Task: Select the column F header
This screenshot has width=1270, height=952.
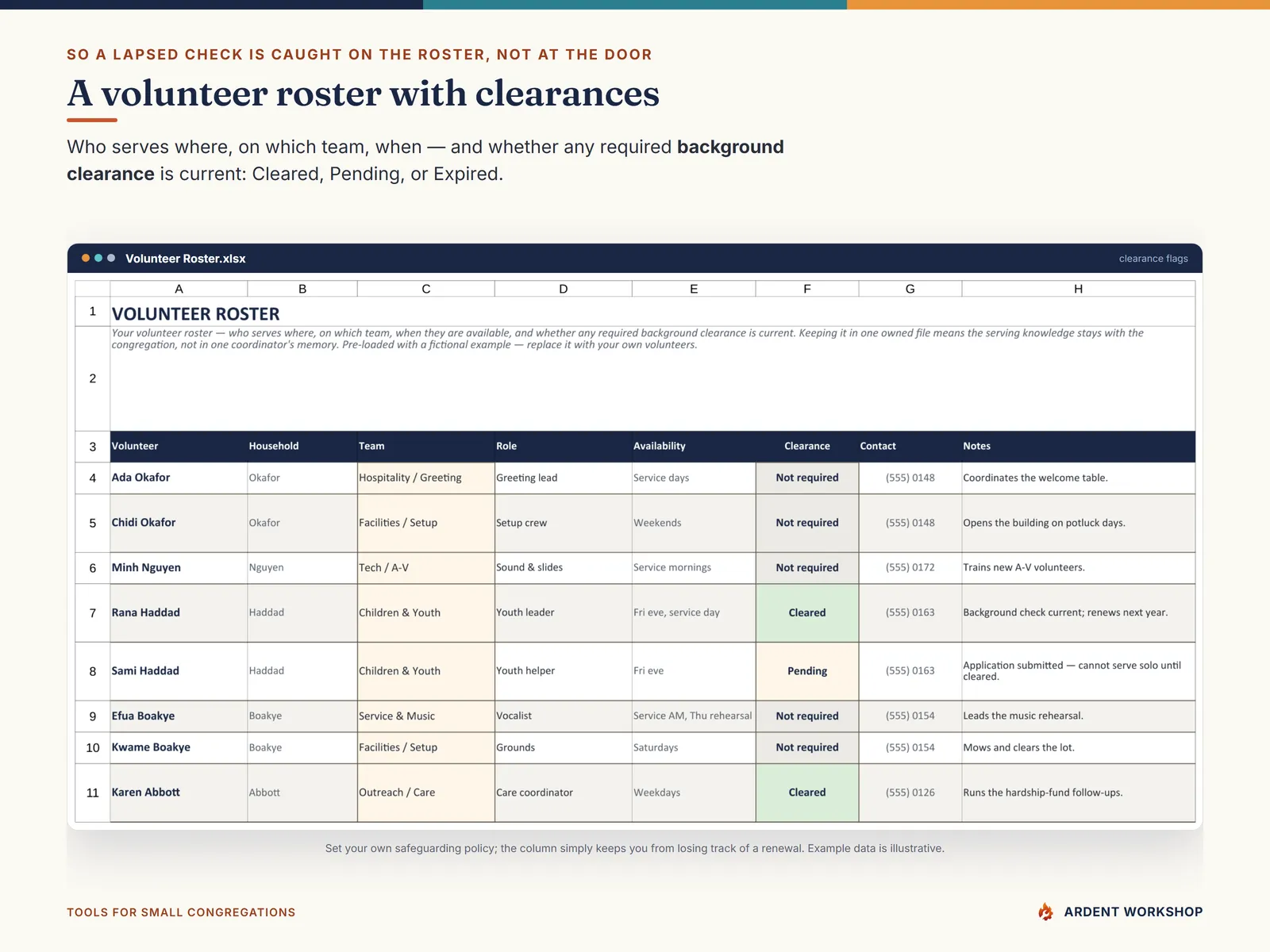Action: click(x=807, y=289)
